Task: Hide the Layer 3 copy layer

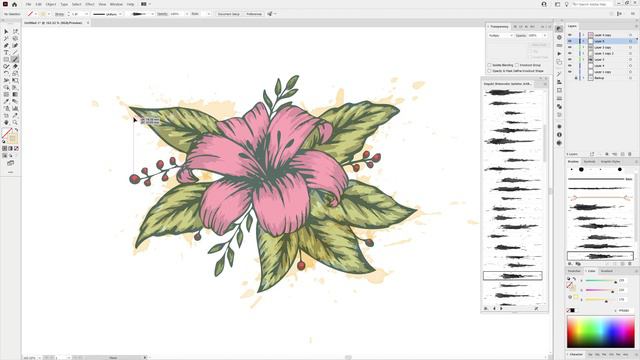Action: [570, 47]
